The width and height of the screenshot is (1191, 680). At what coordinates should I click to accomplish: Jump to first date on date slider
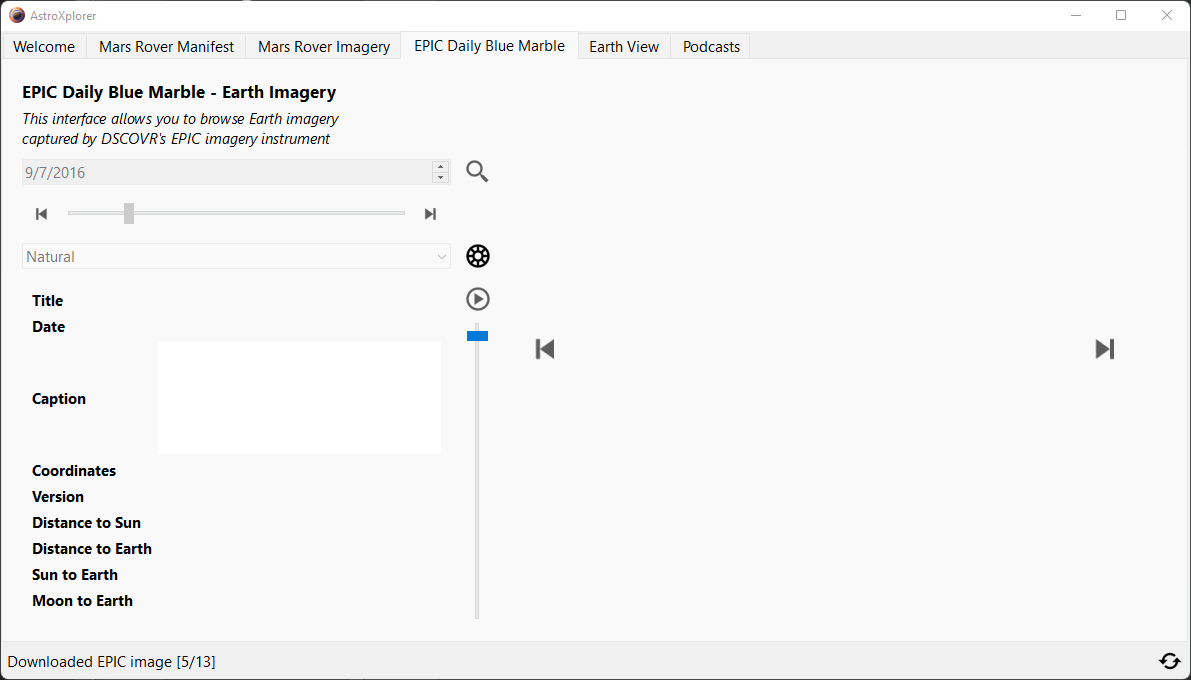41,214
